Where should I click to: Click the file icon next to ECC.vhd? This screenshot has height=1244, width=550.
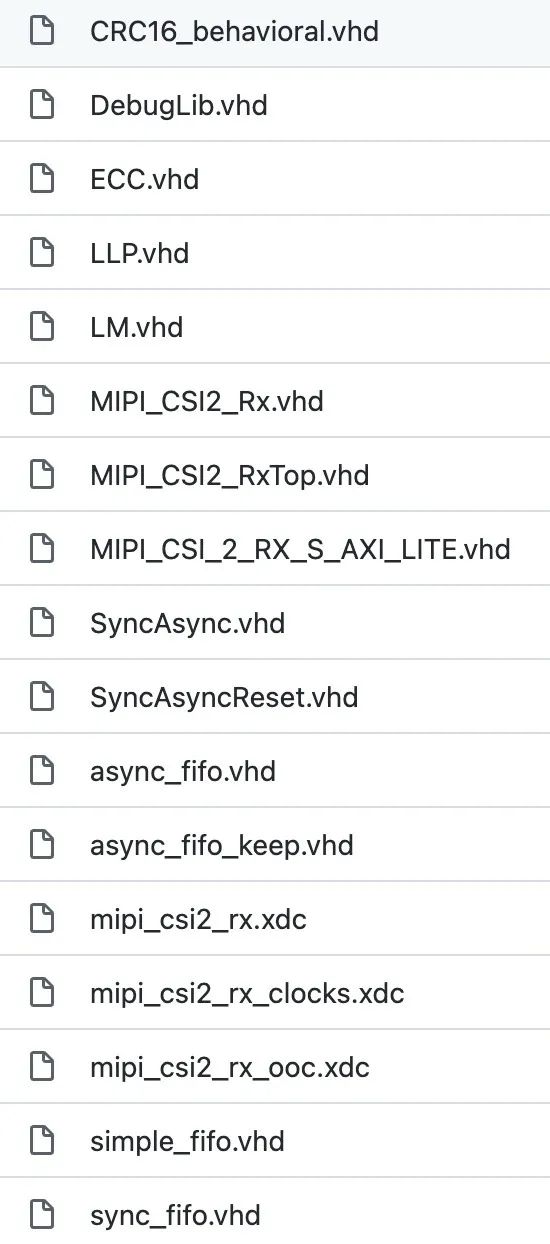[41, 179]
